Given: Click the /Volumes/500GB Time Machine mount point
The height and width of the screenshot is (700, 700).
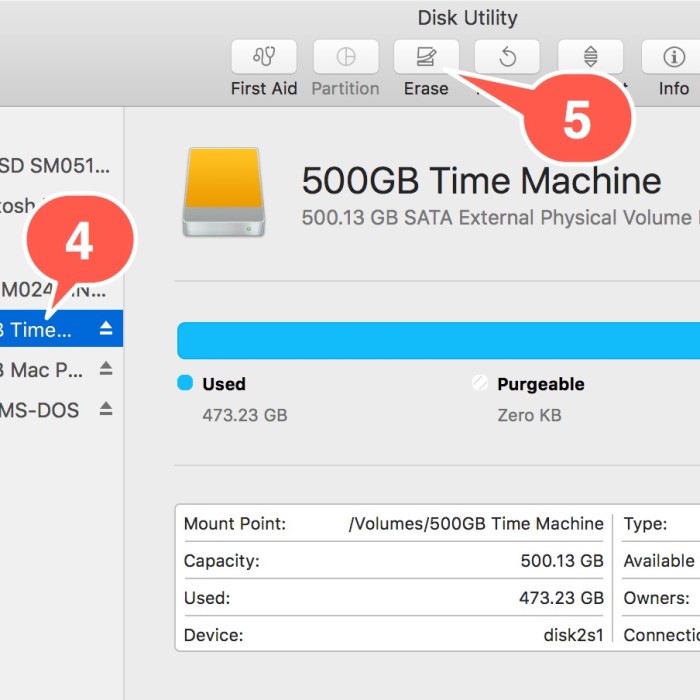Looking at the screenshot, I should coord(476,524).
